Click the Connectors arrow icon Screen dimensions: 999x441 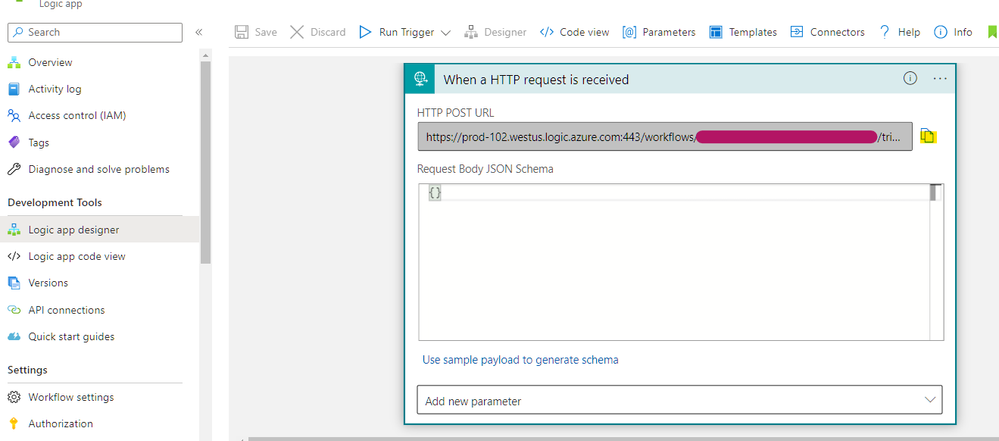tap(796, 32)
